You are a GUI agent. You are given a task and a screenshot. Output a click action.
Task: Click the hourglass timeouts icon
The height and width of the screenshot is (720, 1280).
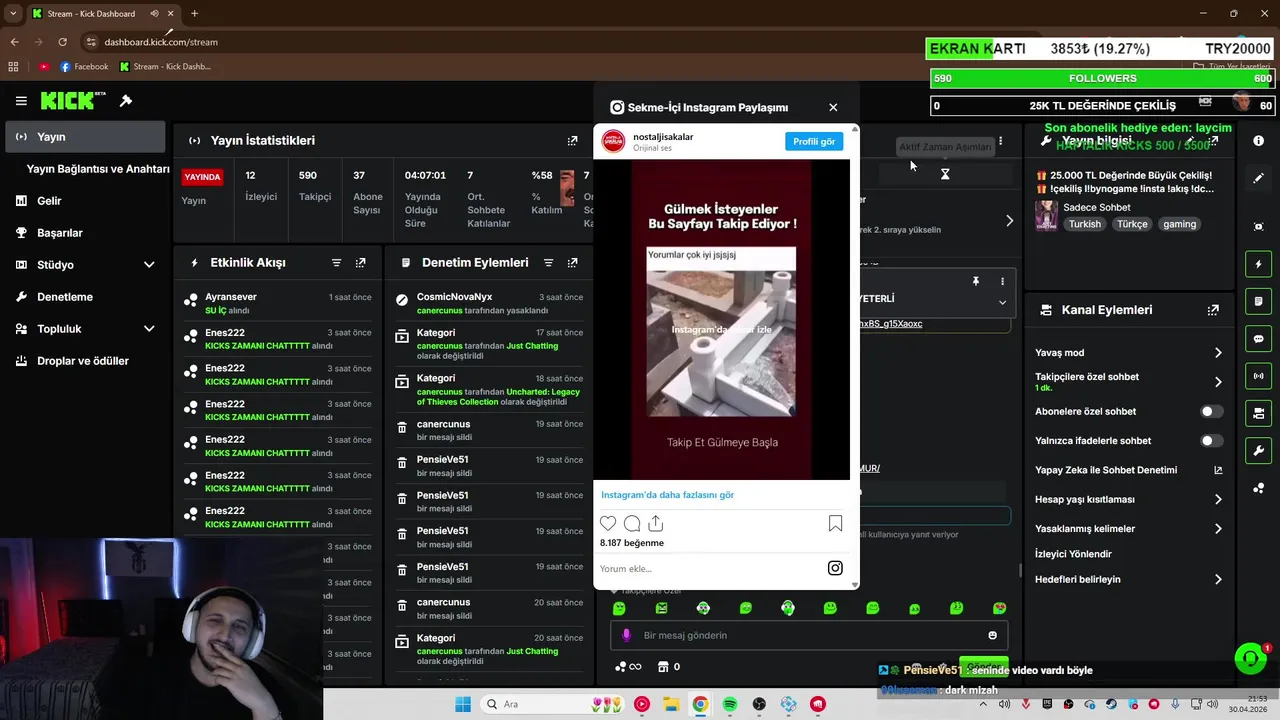point(945,174)
